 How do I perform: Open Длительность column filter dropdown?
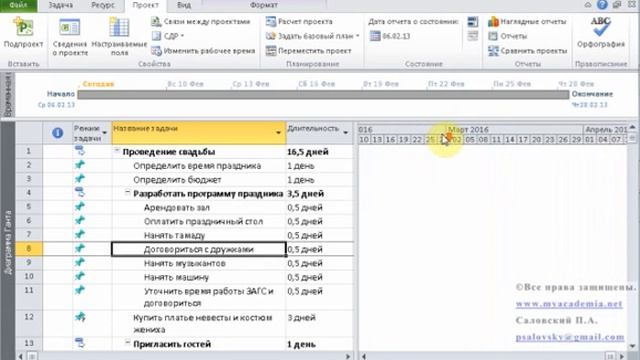click(x=346, y=133)
